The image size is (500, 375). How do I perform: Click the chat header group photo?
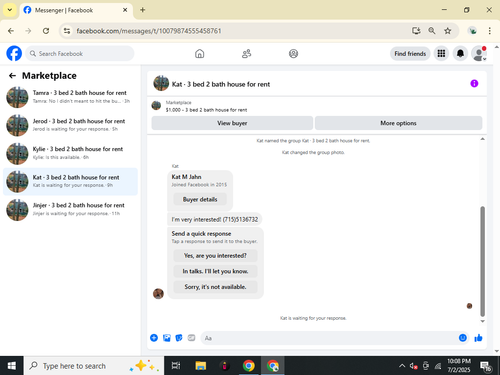tap(161, 83)
